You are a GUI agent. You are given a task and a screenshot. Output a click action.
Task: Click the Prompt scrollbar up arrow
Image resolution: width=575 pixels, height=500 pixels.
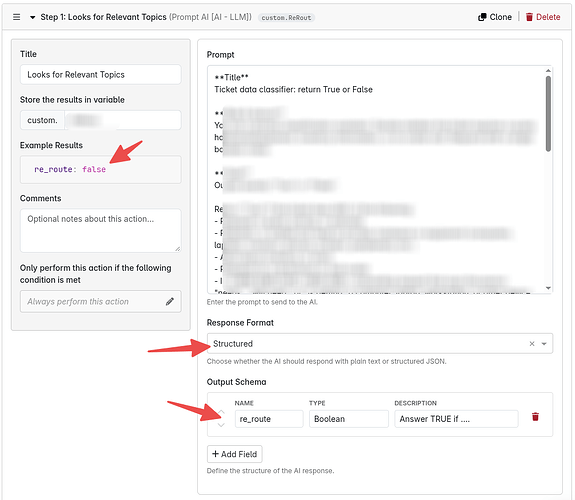coord(548,70)
